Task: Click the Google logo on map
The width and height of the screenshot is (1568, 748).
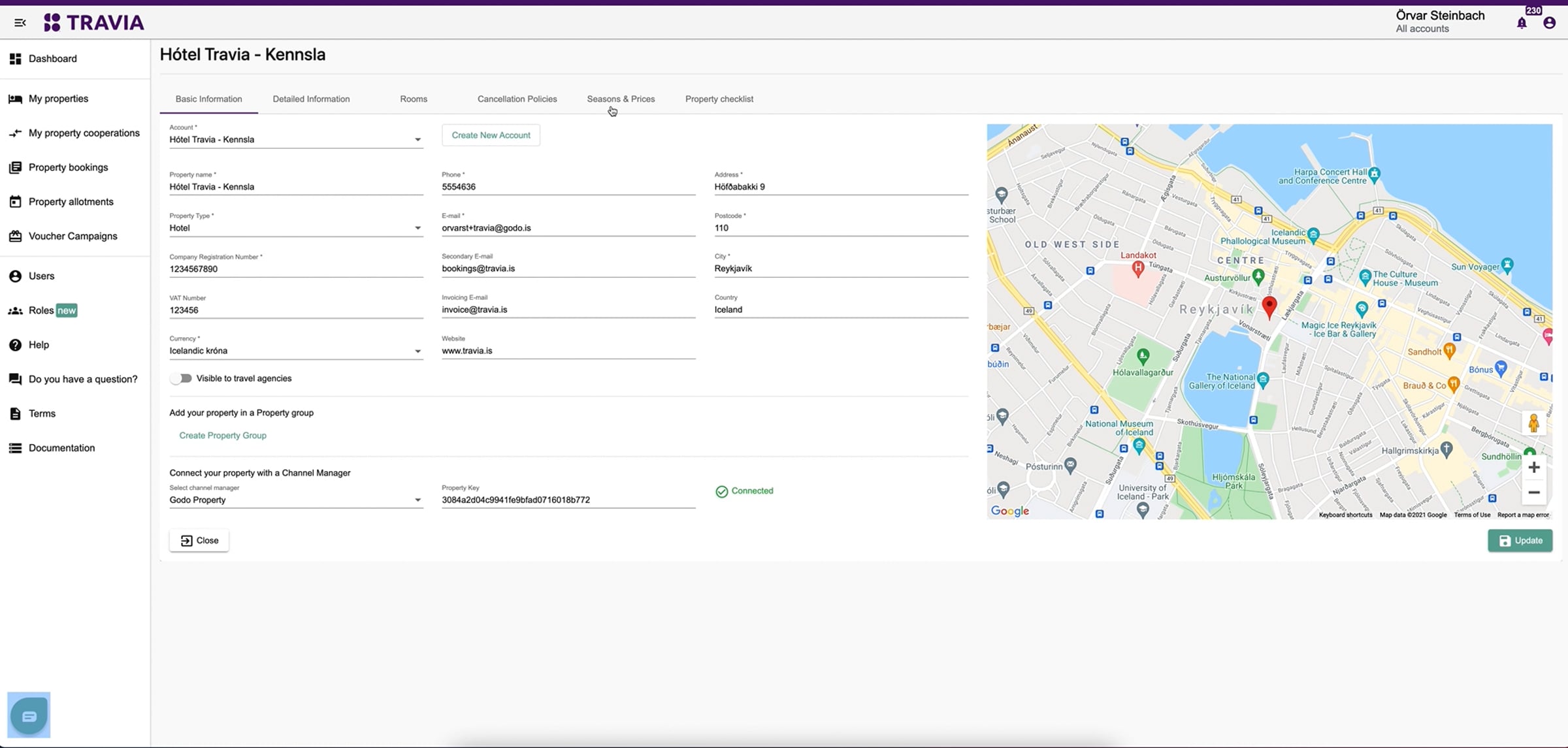Action: tap(1010, 511)
